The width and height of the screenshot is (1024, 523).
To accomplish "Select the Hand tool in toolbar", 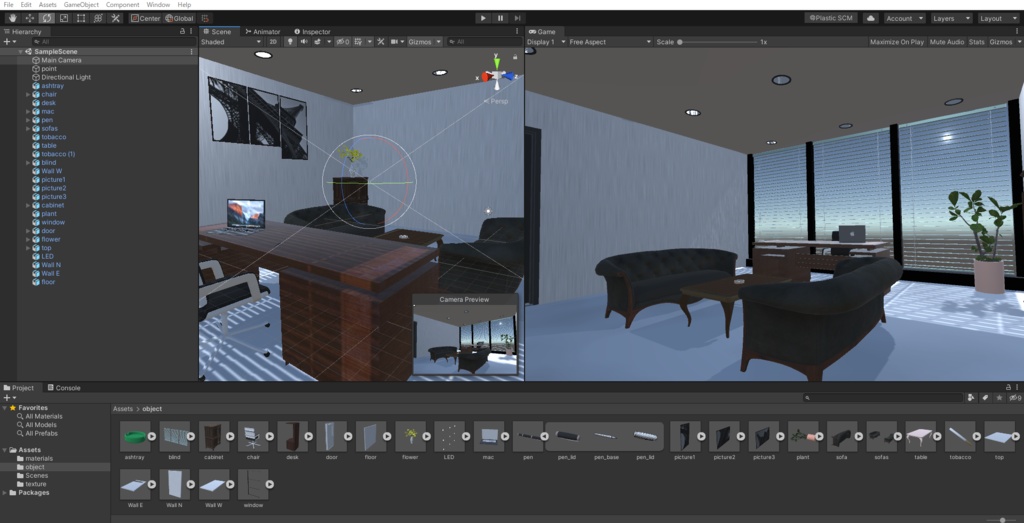I will (12, 18).
